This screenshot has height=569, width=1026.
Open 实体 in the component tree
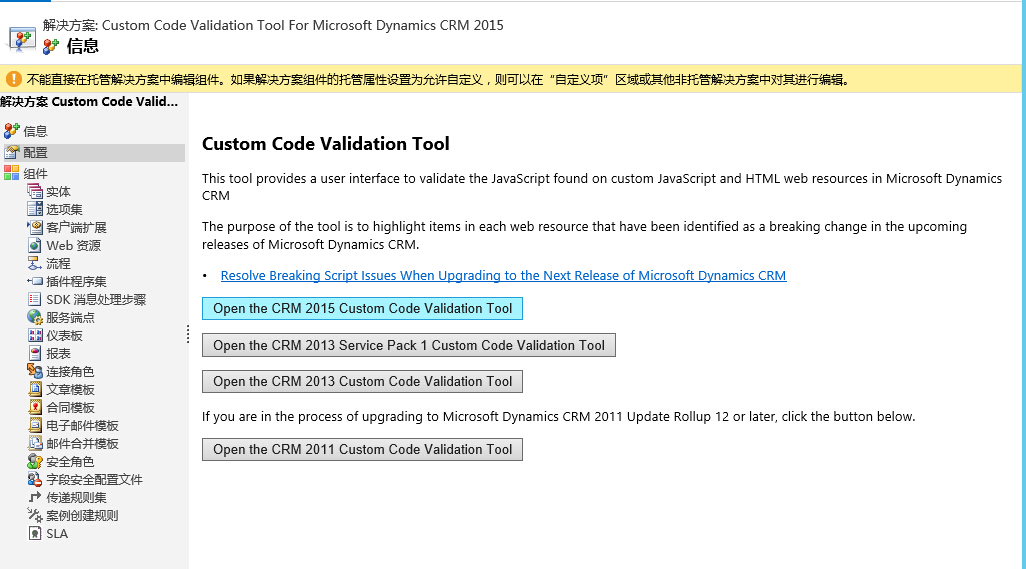[58, 192]
